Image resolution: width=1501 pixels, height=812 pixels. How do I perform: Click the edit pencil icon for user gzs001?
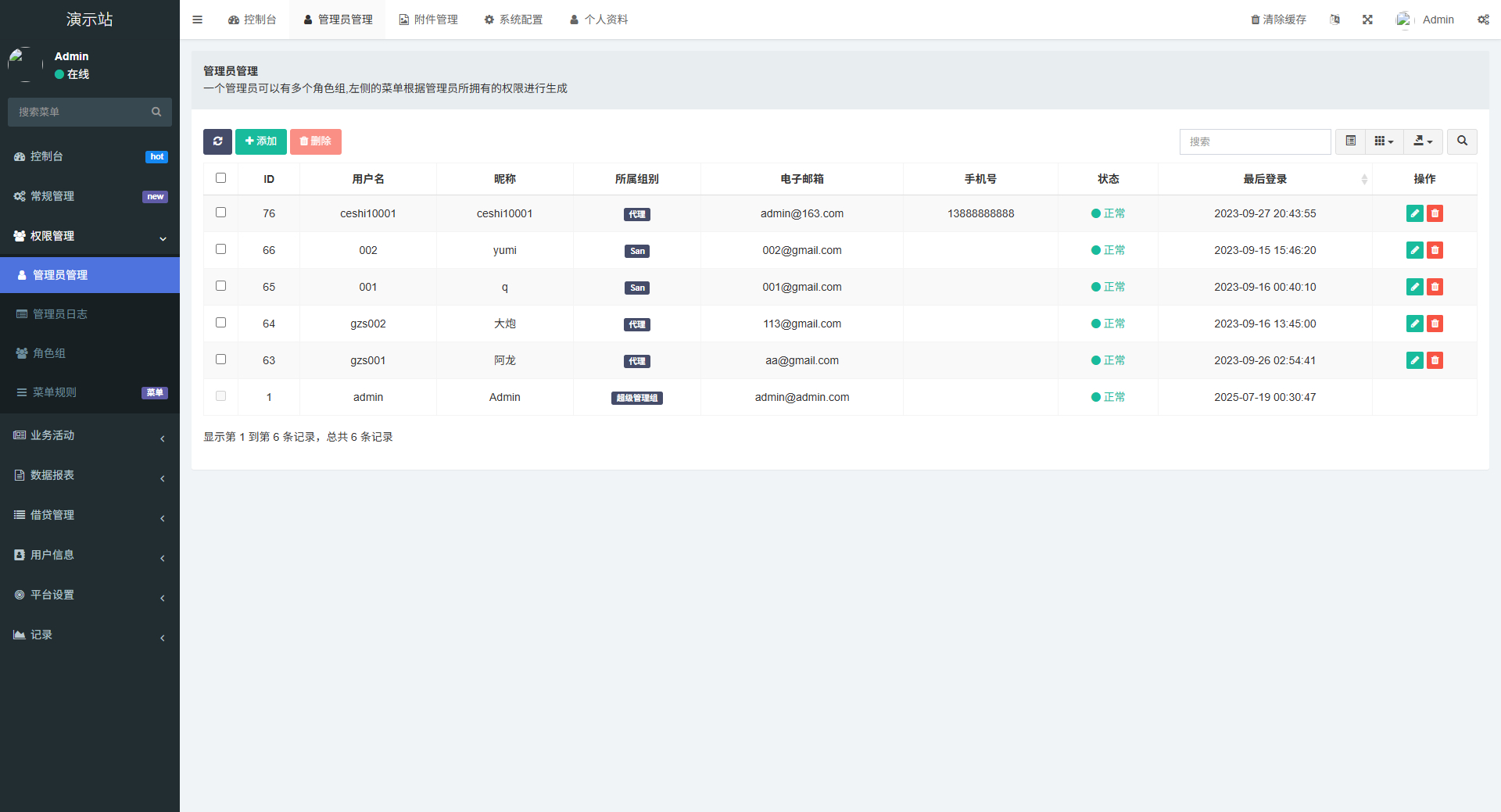[1414, 360]
